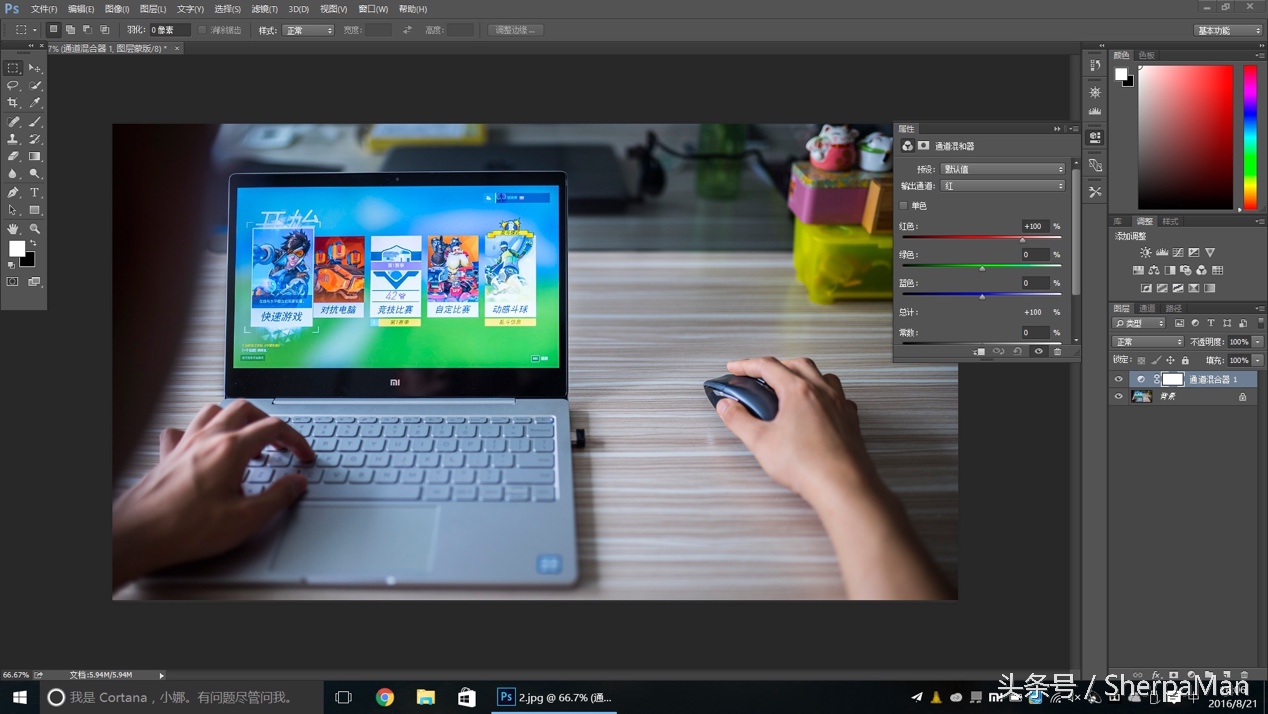
Task: Select the Dodge tool
Action: pyautogui.click(x=35, y=174)
